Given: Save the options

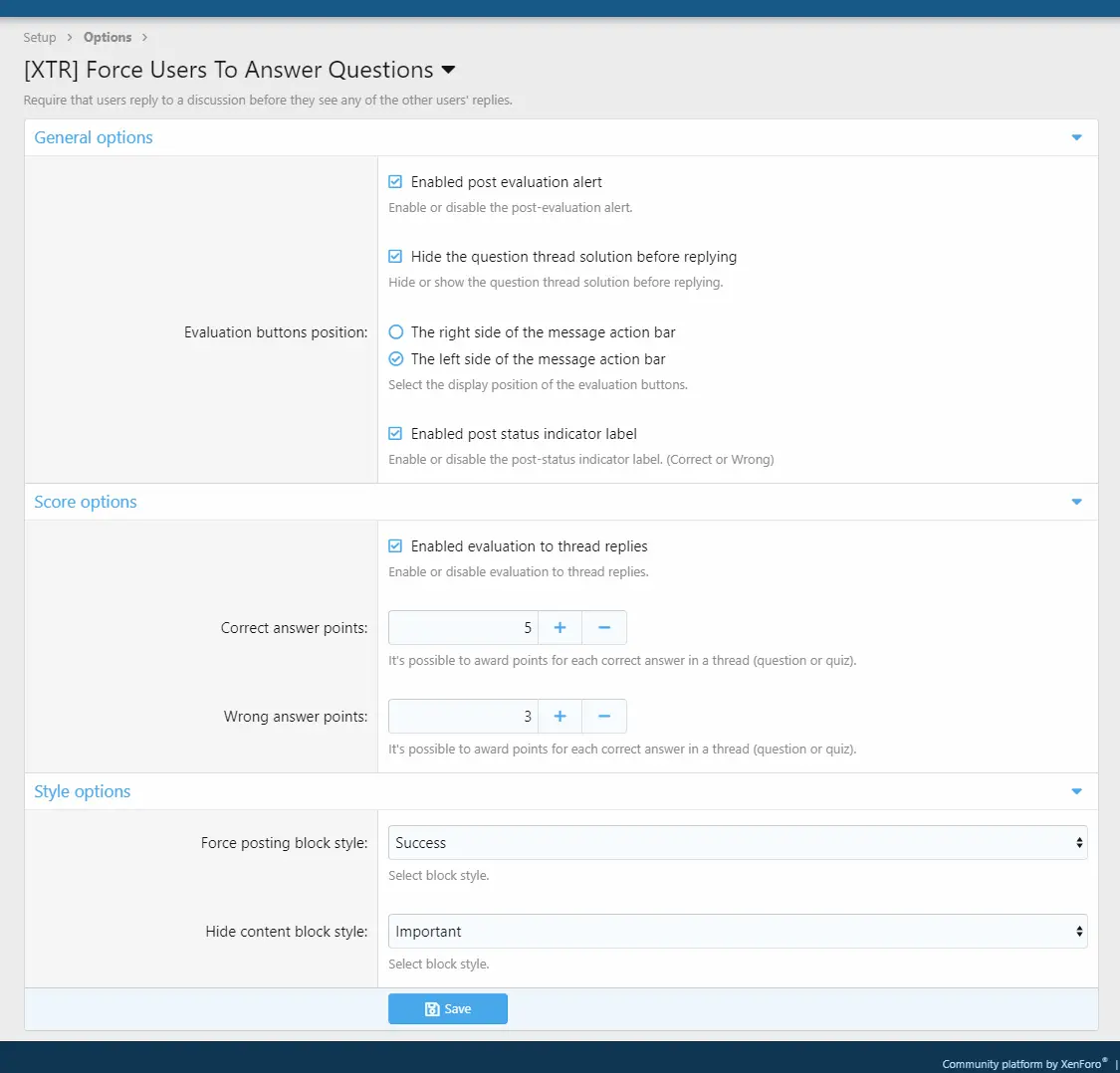Looking at the screenshot, I should 448,1008.
